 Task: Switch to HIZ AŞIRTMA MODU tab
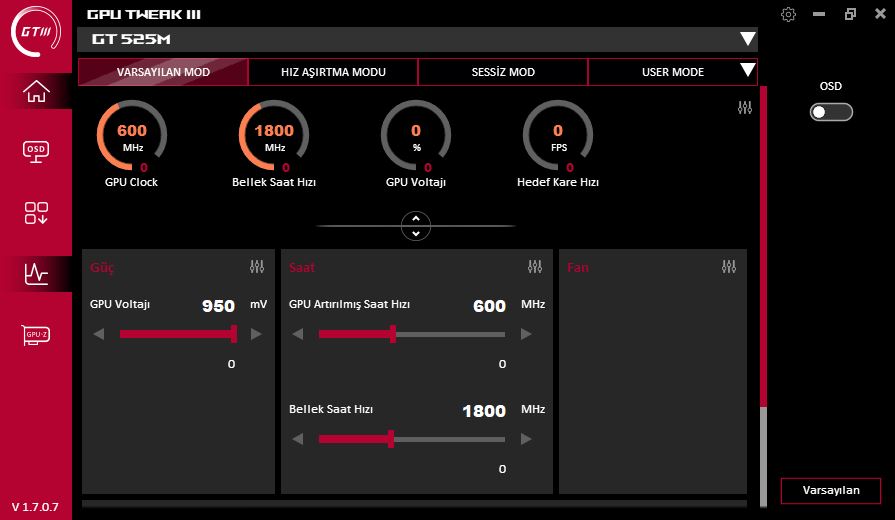pos(333,72)
